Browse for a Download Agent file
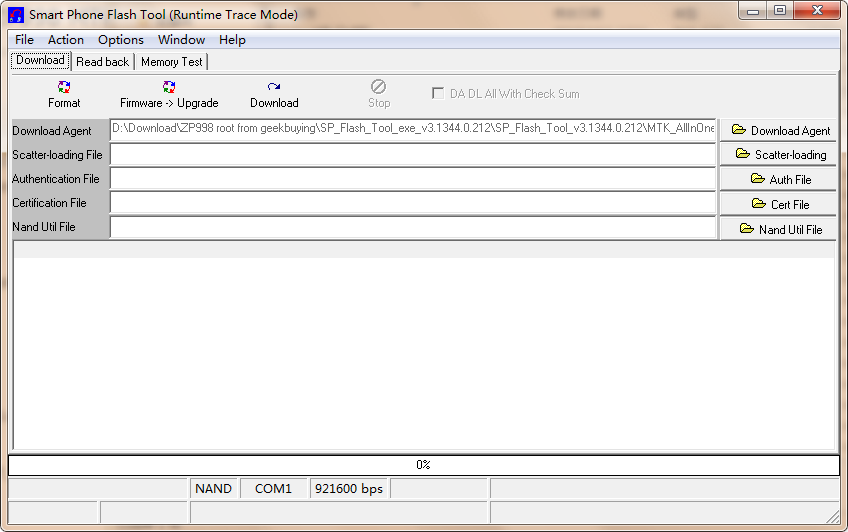This screenshot has width=848, height=532. 778,131
